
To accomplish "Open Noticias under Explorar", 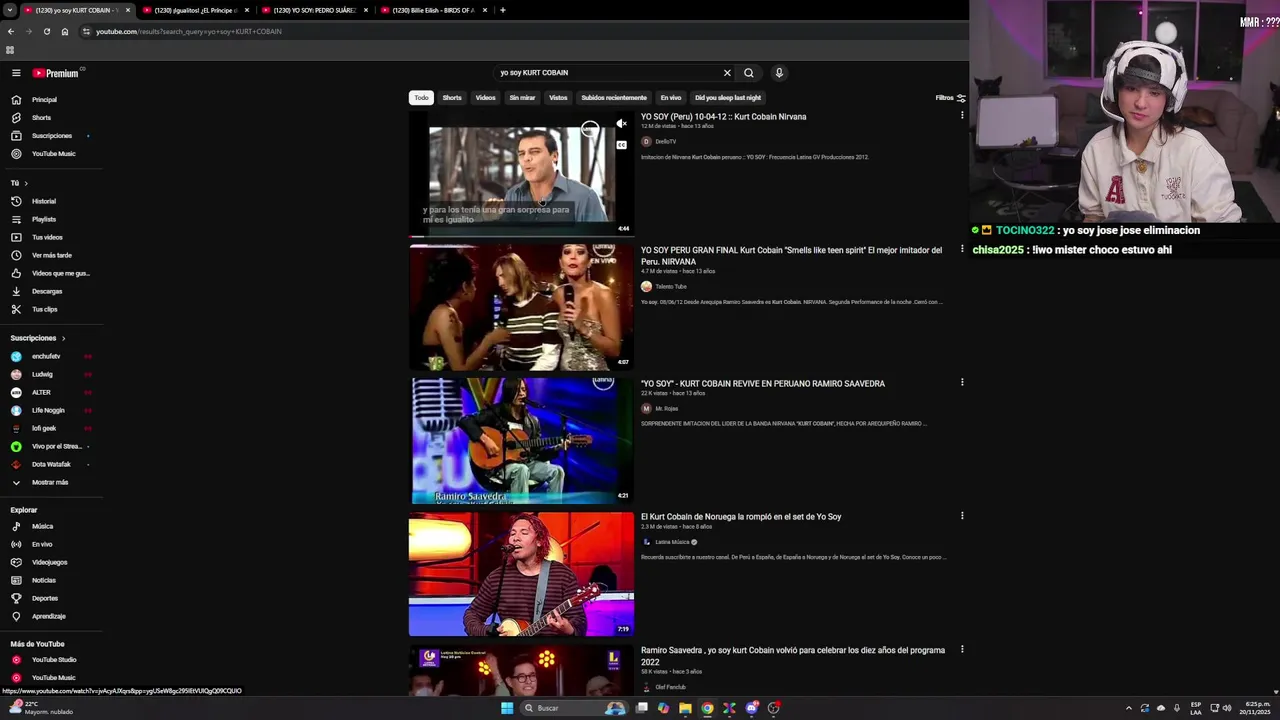I will point(45,580).
